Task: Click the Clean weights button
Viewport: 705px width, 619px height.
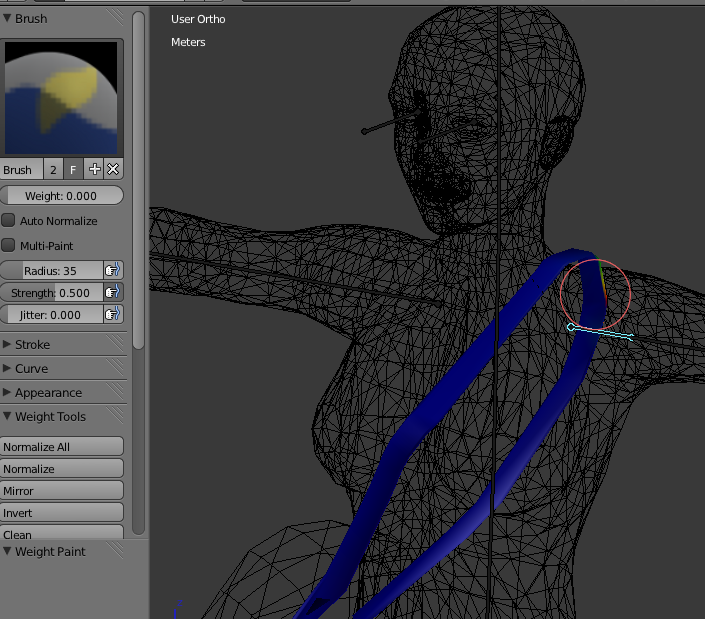Action: point(62,533)
